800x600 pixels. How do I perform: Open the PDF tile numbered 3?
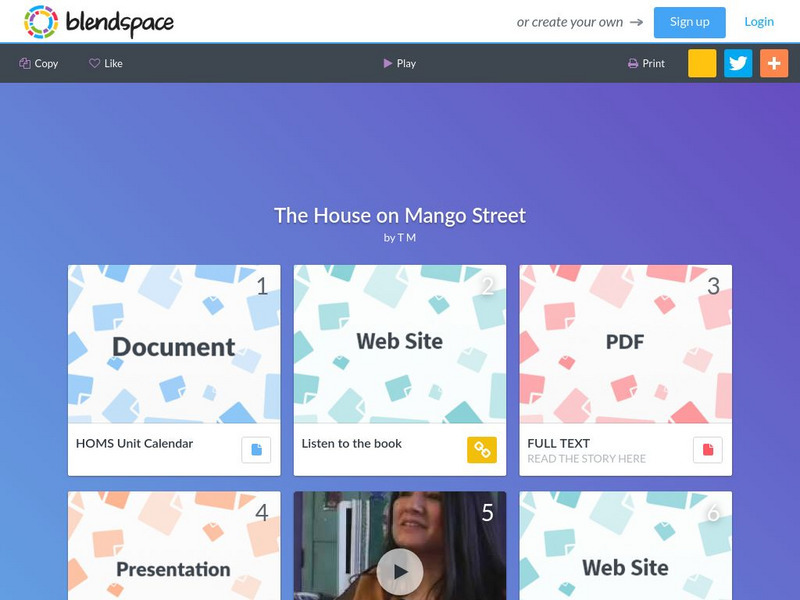(626, 344)
